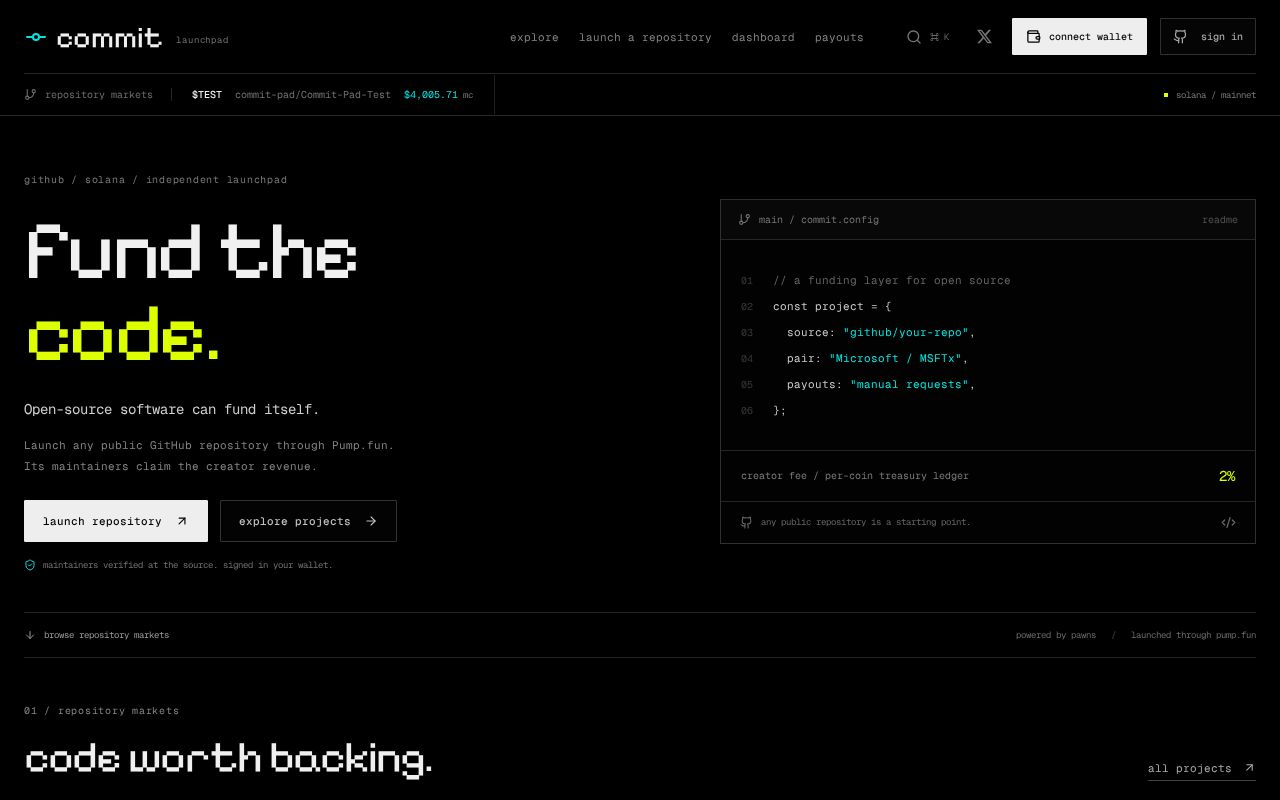Click the commit wordmark text
The height and width of the screenshot is (800, 1280).
[109, 38]
